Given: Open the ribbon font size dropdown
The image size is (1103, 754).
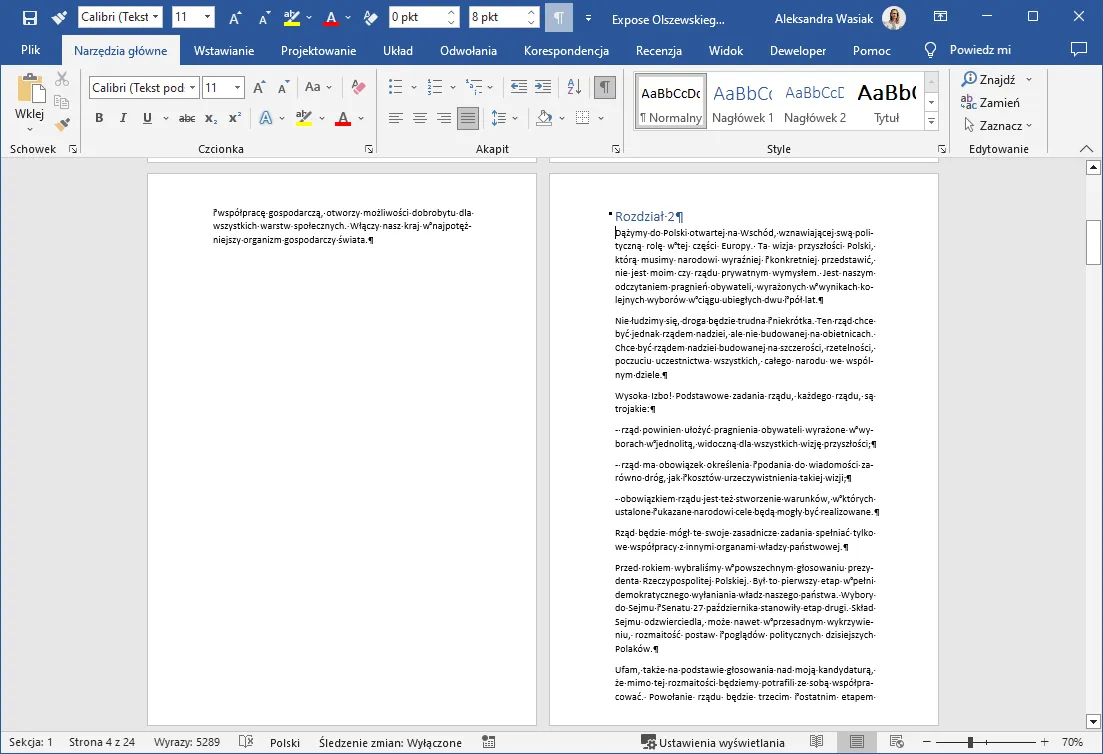Looking at the screenshot, I should (x=238, y=87).
